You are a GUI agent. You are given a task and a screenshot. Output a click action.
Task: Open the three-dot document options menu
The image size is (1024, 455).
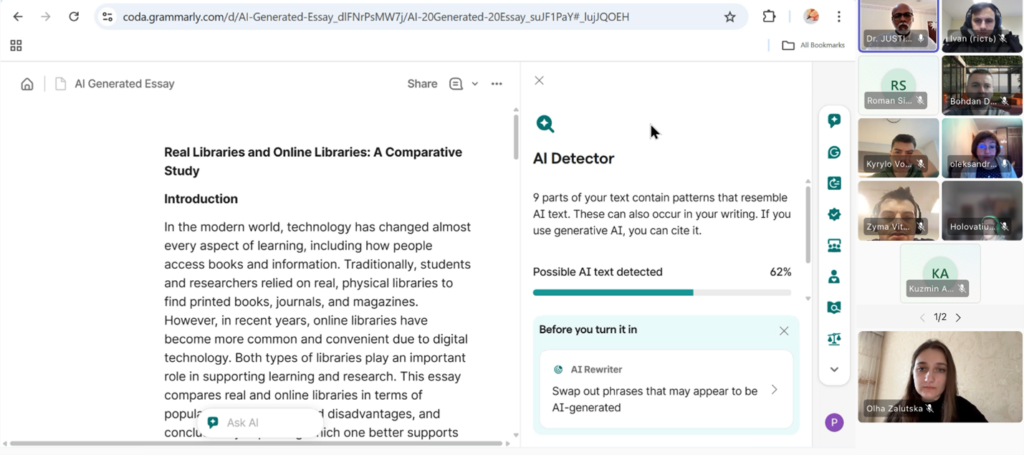point(497,84)
